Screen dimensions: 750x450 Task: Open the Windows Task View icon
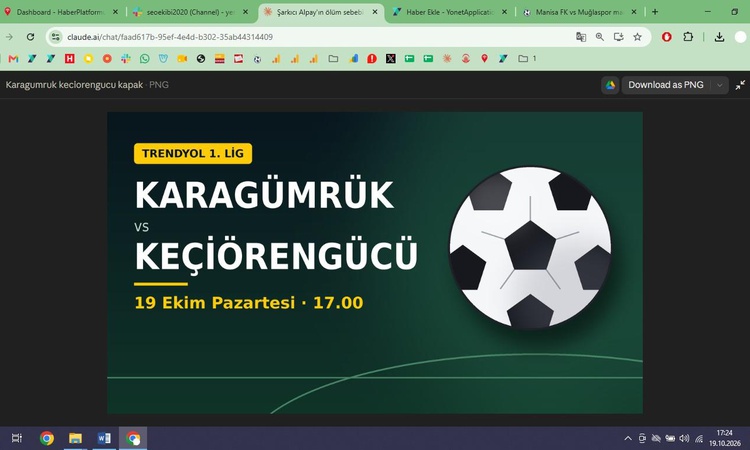click(17, 438)
